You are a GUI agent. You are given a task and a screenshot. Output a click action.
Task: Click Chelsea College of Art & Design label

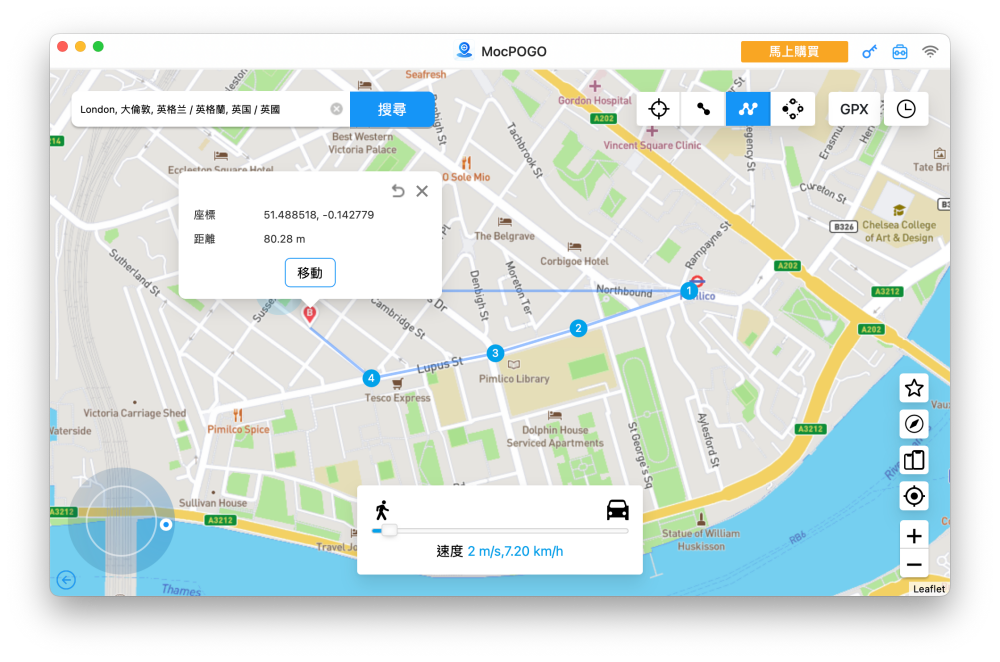click(899, 231)
